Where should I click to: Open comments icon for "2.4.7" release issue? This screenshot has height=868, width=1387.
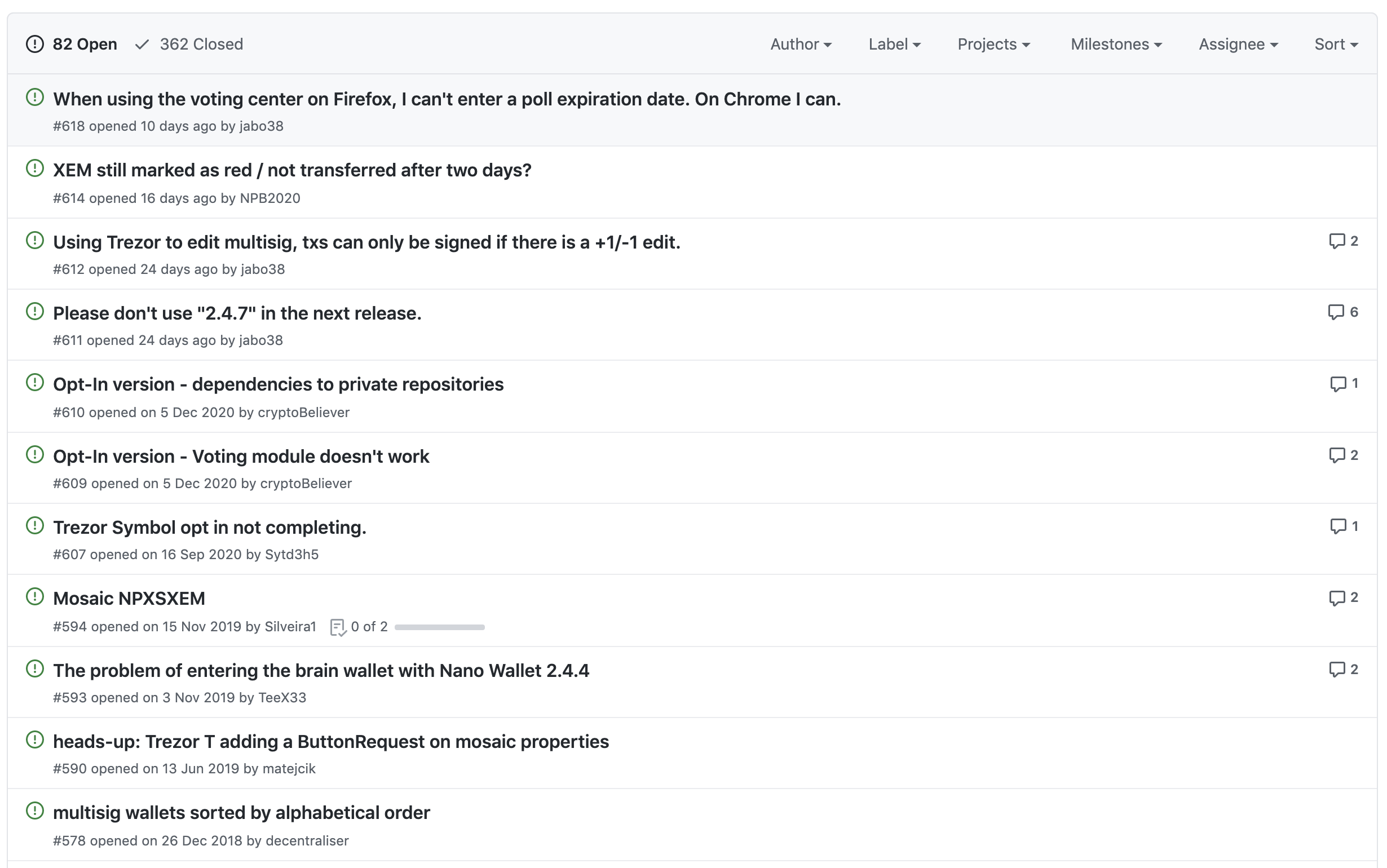point(1335,312)
